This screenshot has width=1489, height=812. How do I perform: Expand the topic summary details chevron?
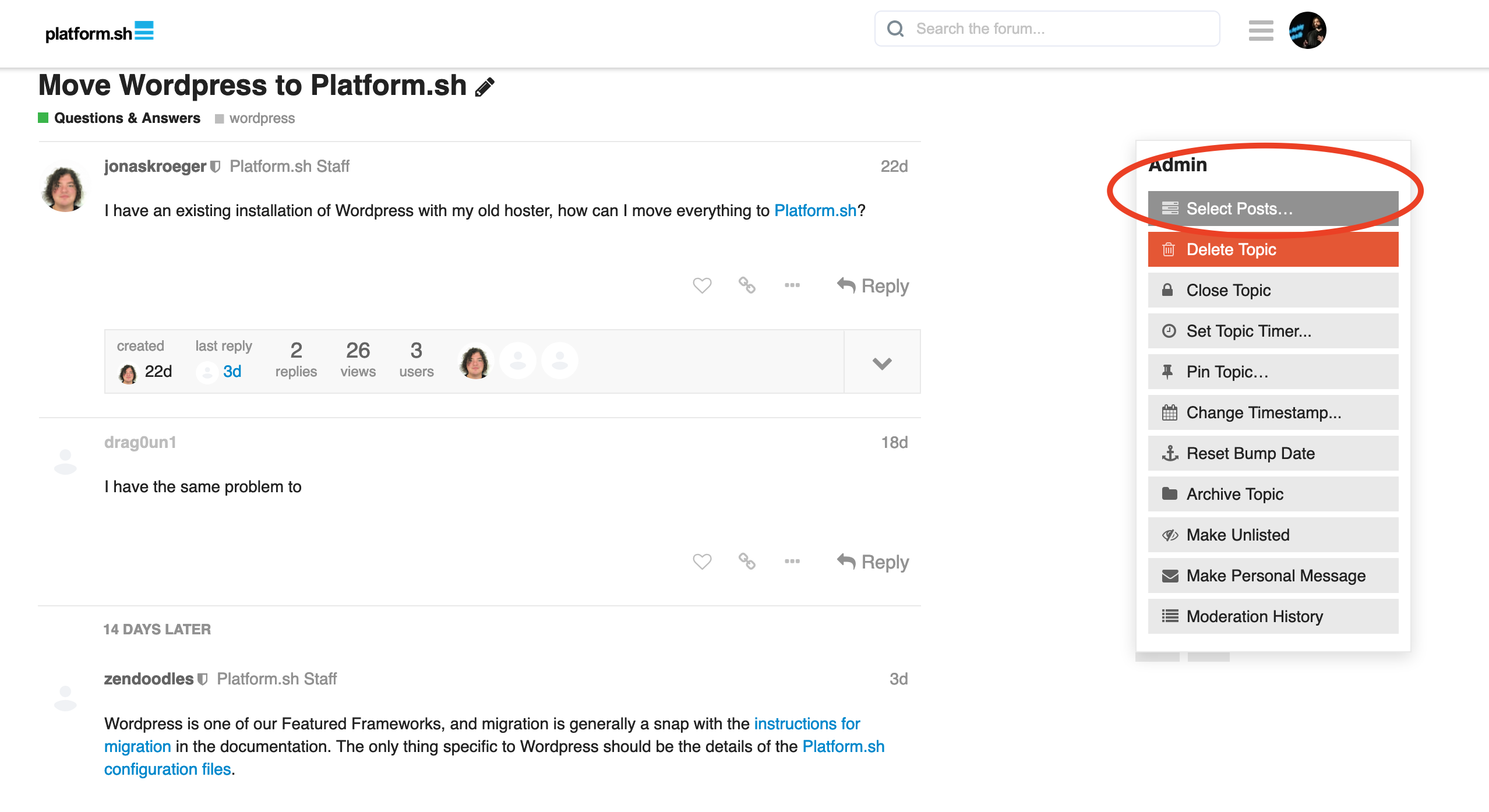click(882, 363)
